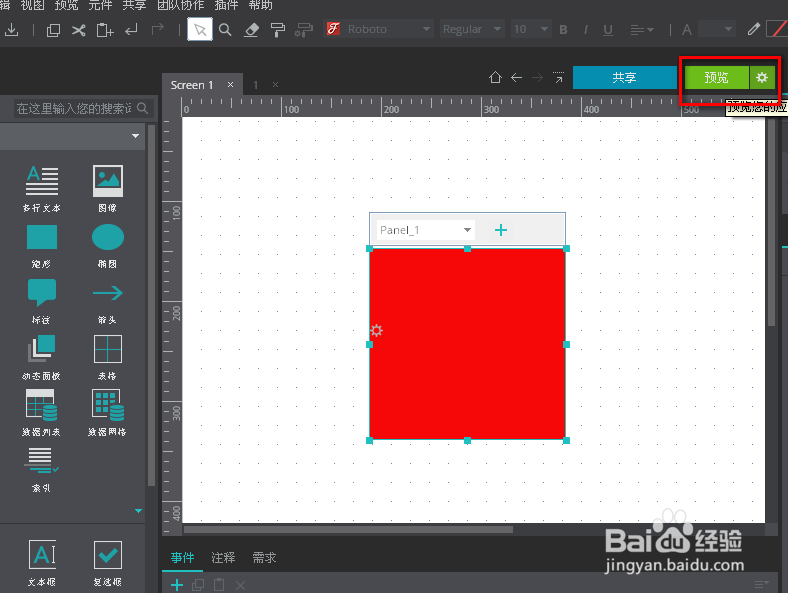Click the red rectangle on canvas
788x593 pixels.
467,345
